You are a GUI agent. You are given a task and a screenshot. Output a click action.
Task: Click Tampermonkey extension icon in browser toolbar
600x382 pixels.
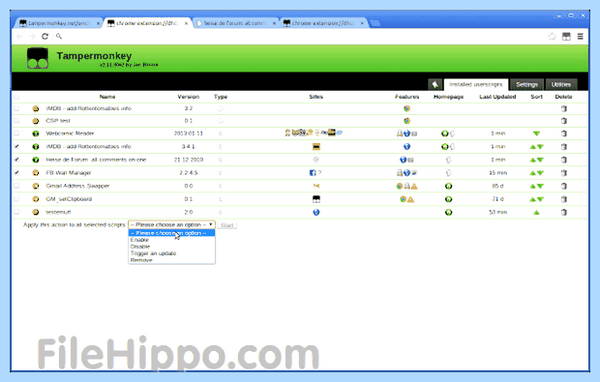click(566, 36)
